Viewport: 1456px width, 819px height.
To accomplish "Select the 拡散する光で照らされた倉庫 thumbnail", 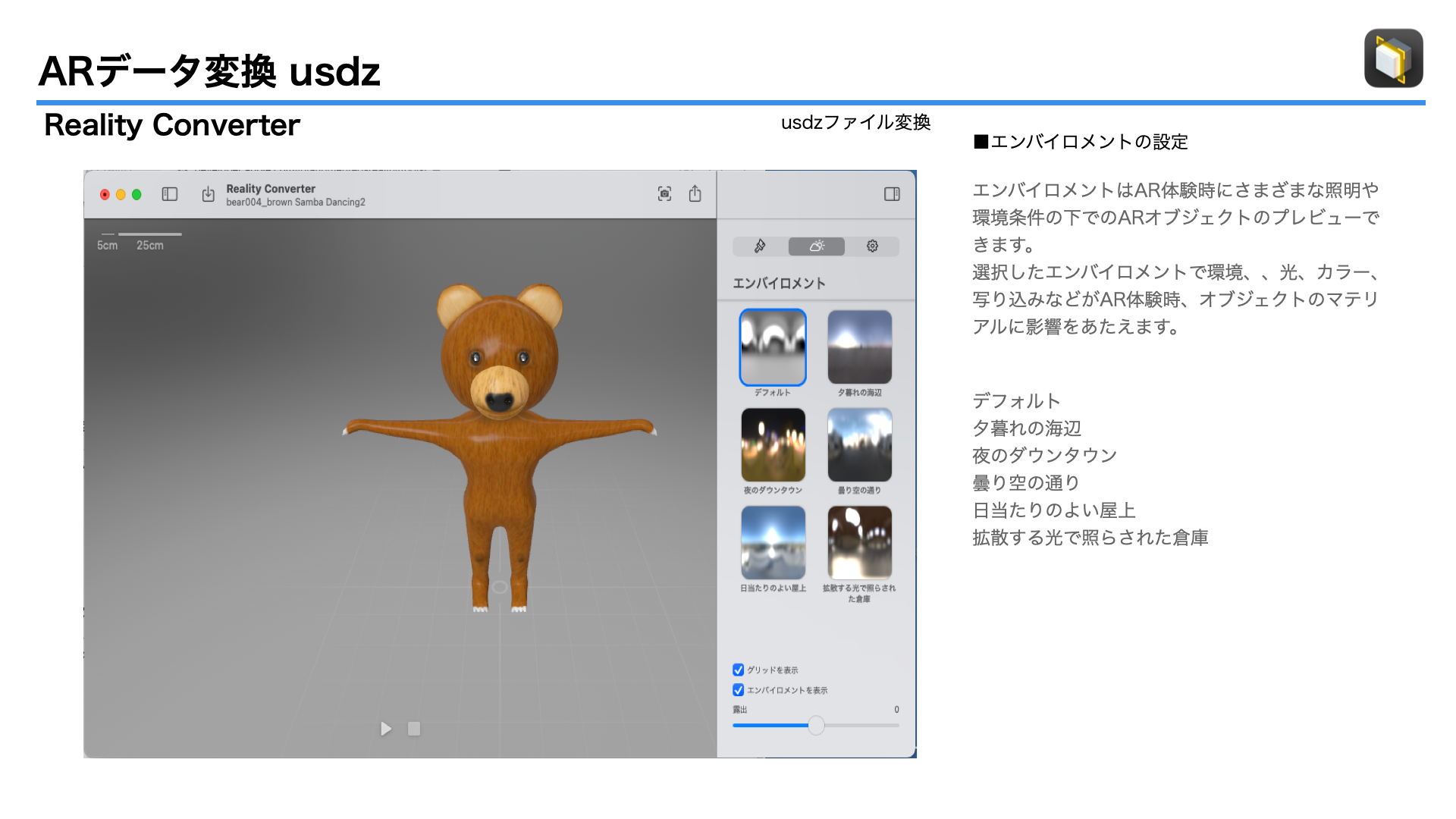I will pos(859,543).
